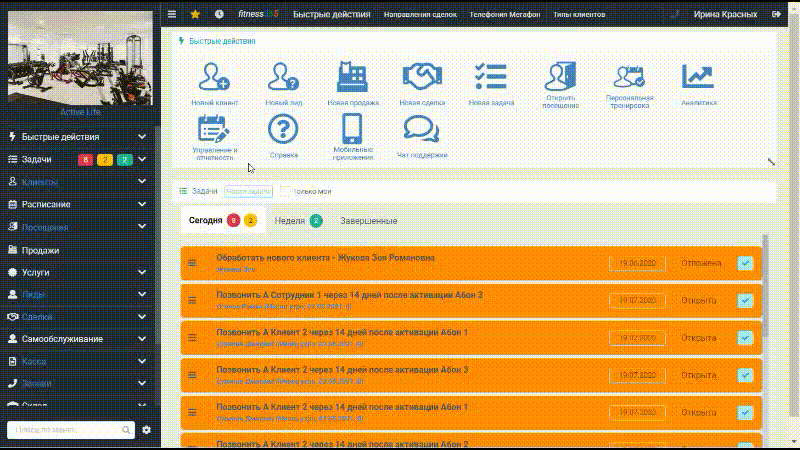Click the Новый клиент icon

[x=214, y=77]
